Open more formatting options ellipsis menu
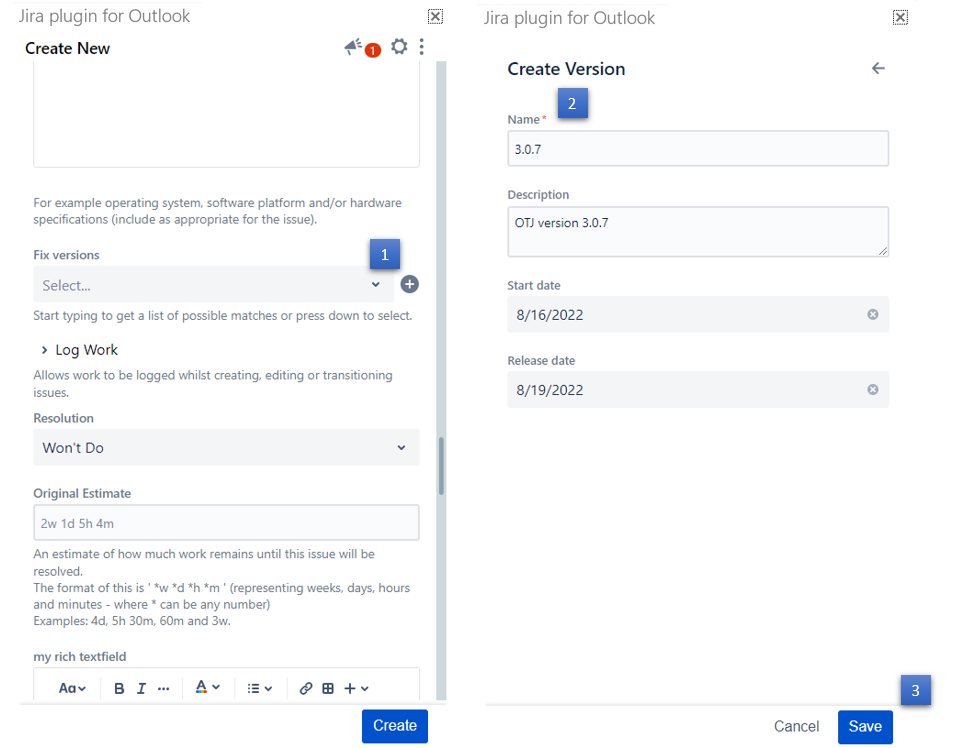The width and height of the screenshot is (956, 748). (x=164, y=689)
